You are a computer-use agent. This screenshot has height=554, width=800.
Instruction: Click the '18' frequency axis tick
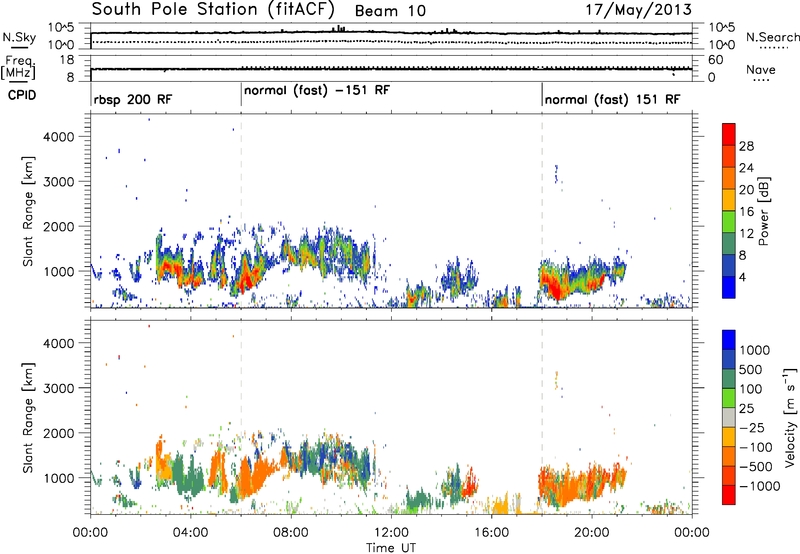click(x=67, y=60)
